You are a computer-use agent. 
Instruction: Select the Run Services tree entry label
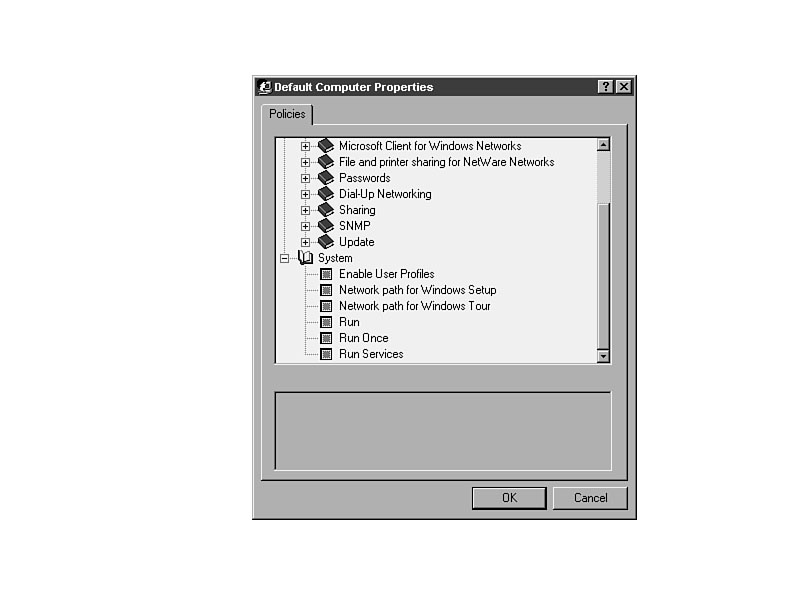point(371,354)
